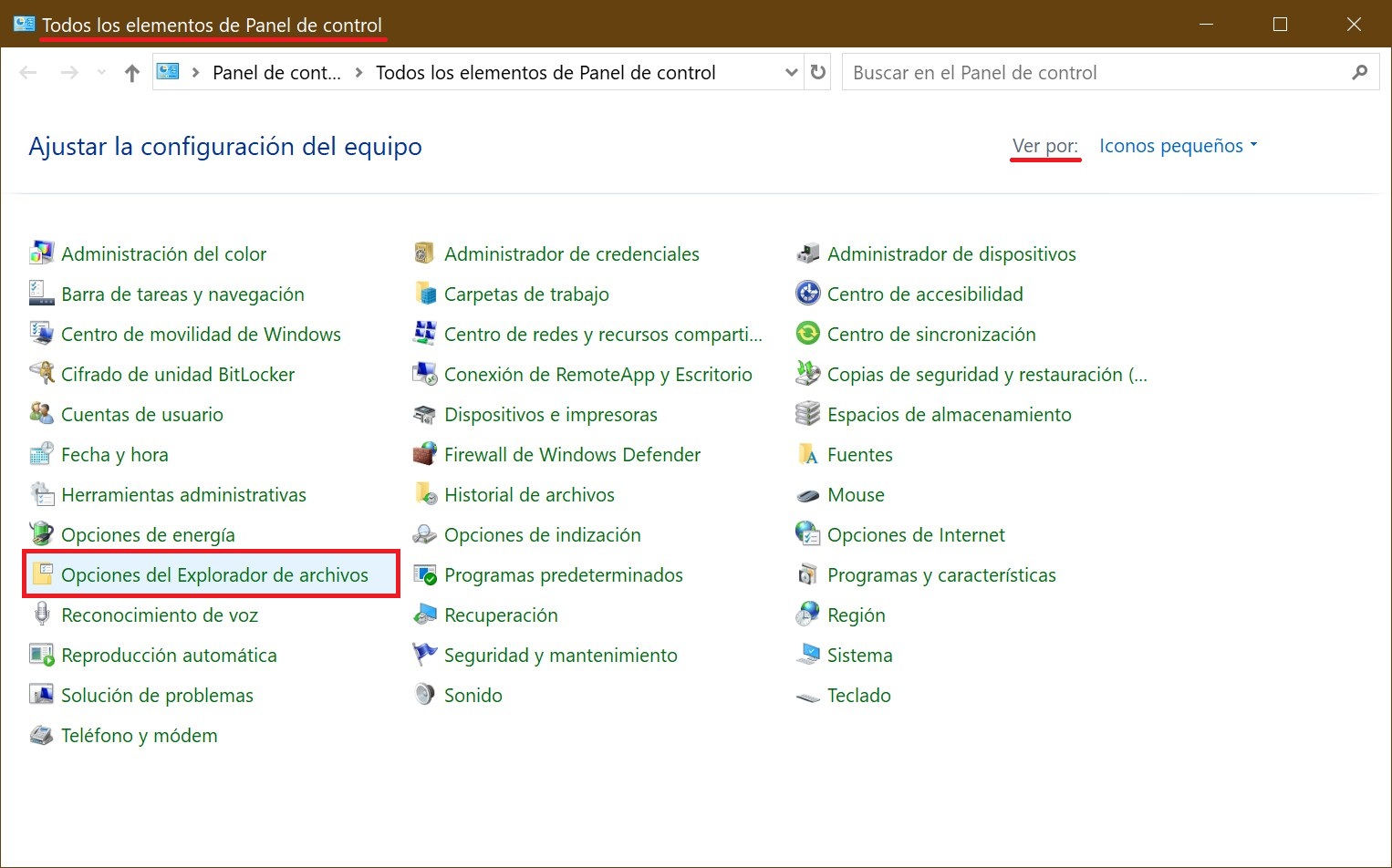
Task: Open the Cifrado de unidad BitLocker icon
Action: [x=41, y=374]
